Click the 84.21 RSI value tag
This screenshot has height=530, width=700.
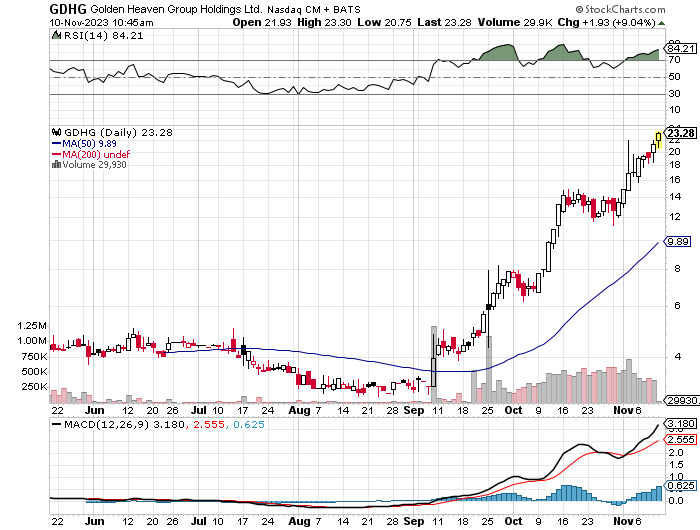[x=680, y=48]
